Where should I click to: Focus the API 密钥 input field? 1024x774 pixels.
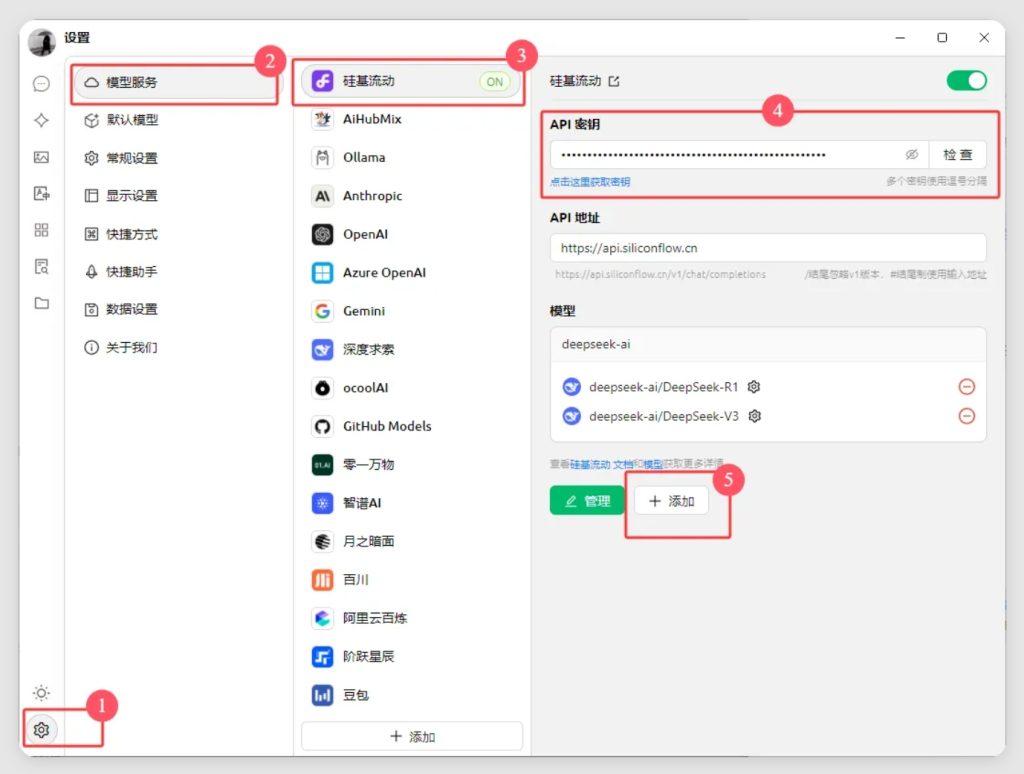click(739, 155)
